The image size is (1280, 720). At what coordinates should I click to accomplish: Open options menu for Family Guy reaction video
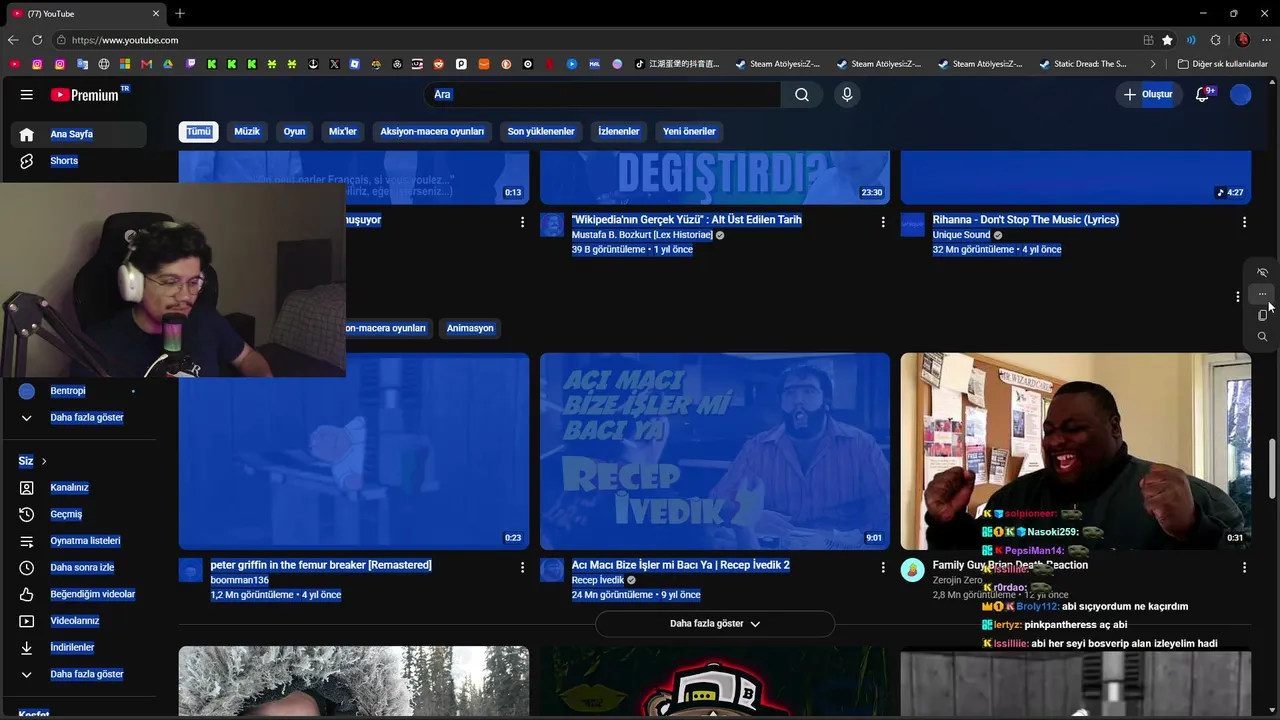coord(1244,567)
